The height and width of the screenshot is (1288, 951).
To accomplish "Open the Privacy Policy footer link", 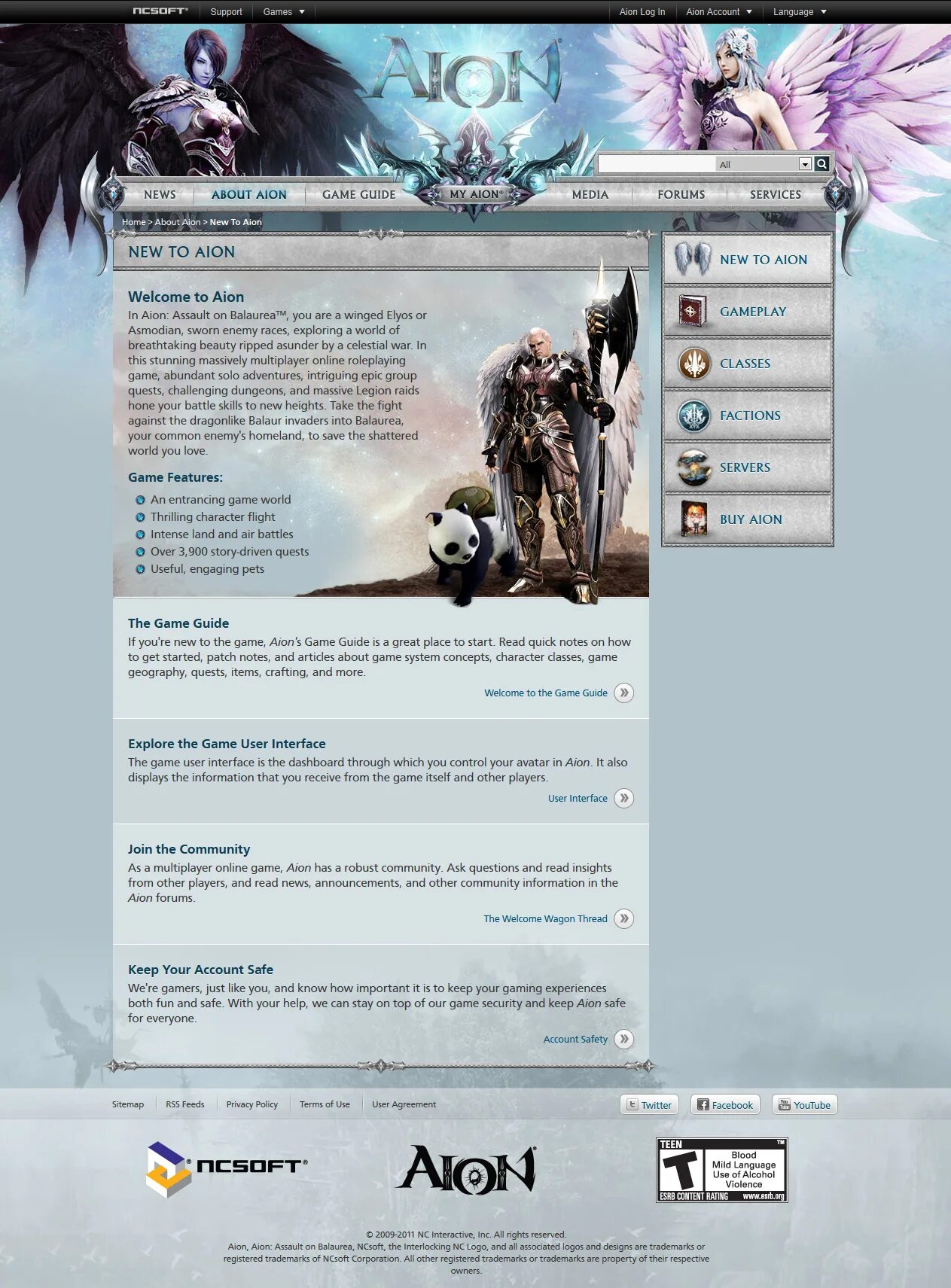I will 252,1104.
